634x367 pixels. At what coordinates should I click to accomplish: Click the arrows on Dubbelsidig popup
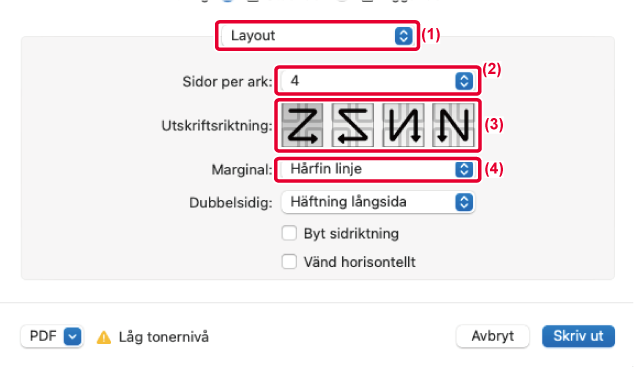click(464, 202)
